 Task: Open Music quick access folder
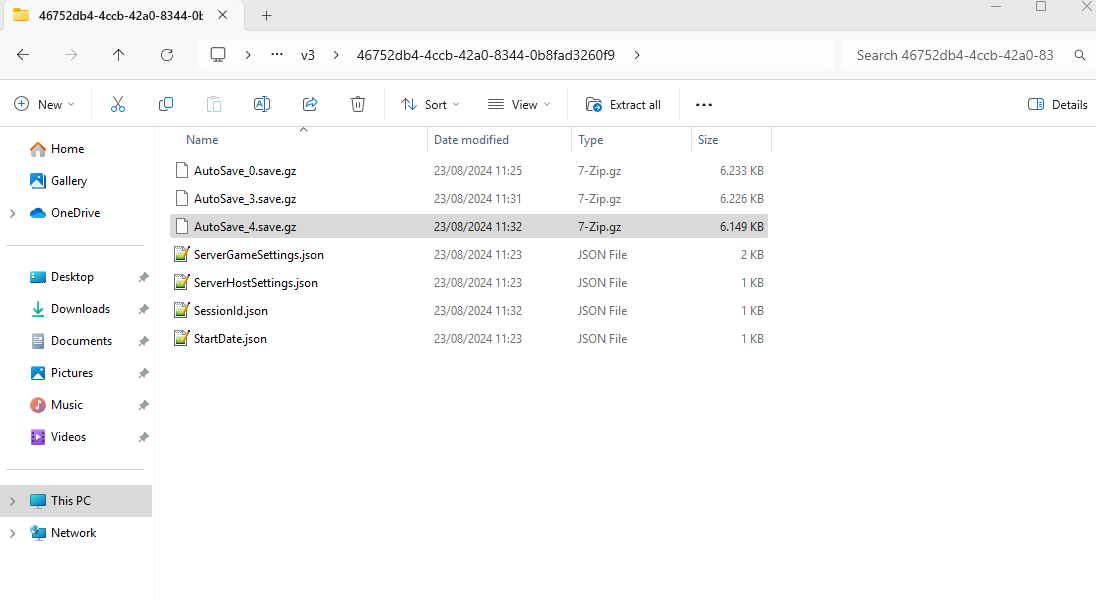66,405
